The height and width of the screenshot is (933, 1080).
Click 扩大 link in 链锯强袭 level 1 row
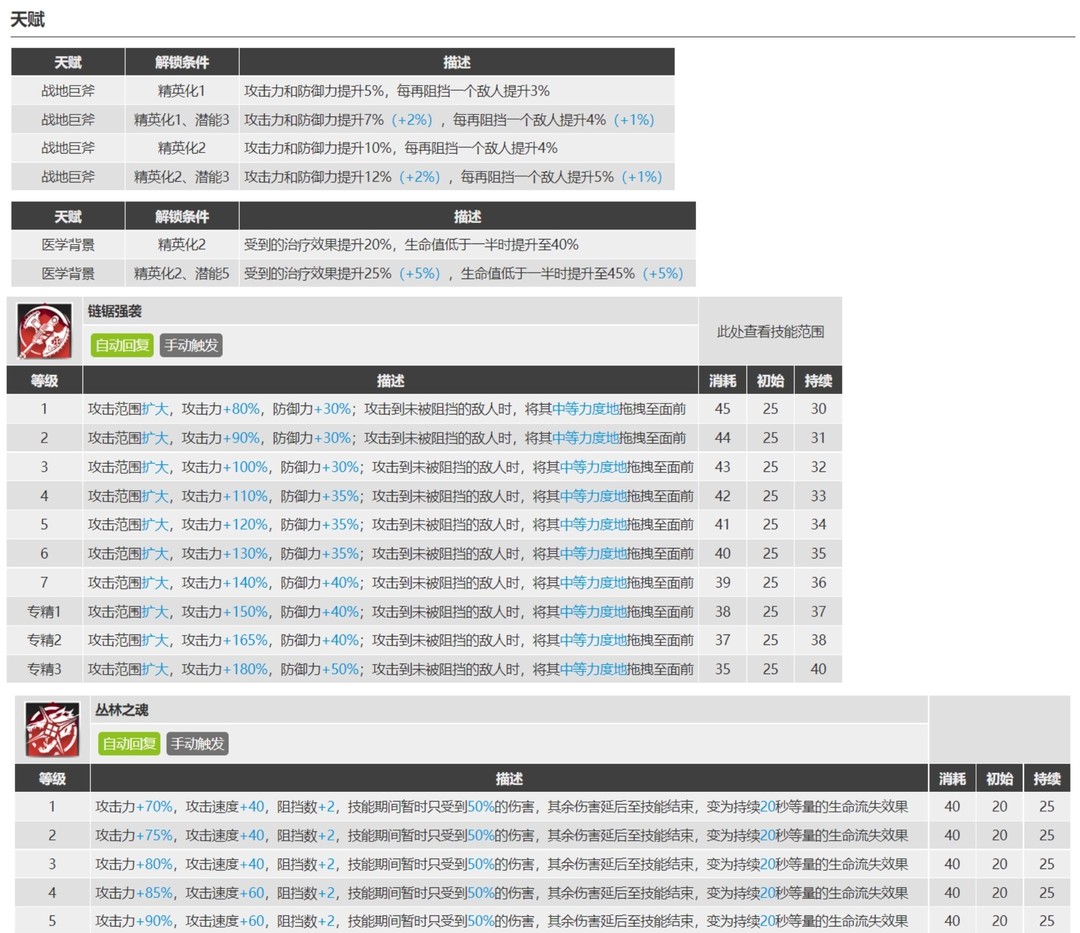(155, 409)
